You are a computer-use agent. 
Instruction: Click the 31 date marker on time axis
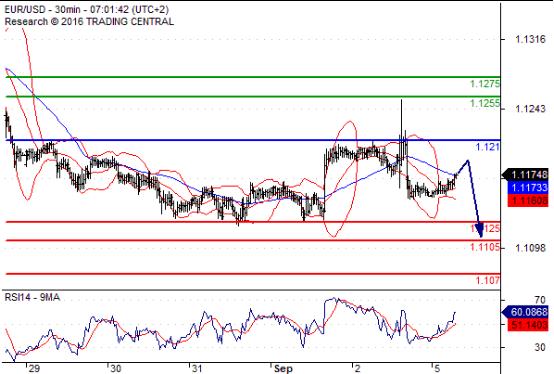[x=196, y=369]
